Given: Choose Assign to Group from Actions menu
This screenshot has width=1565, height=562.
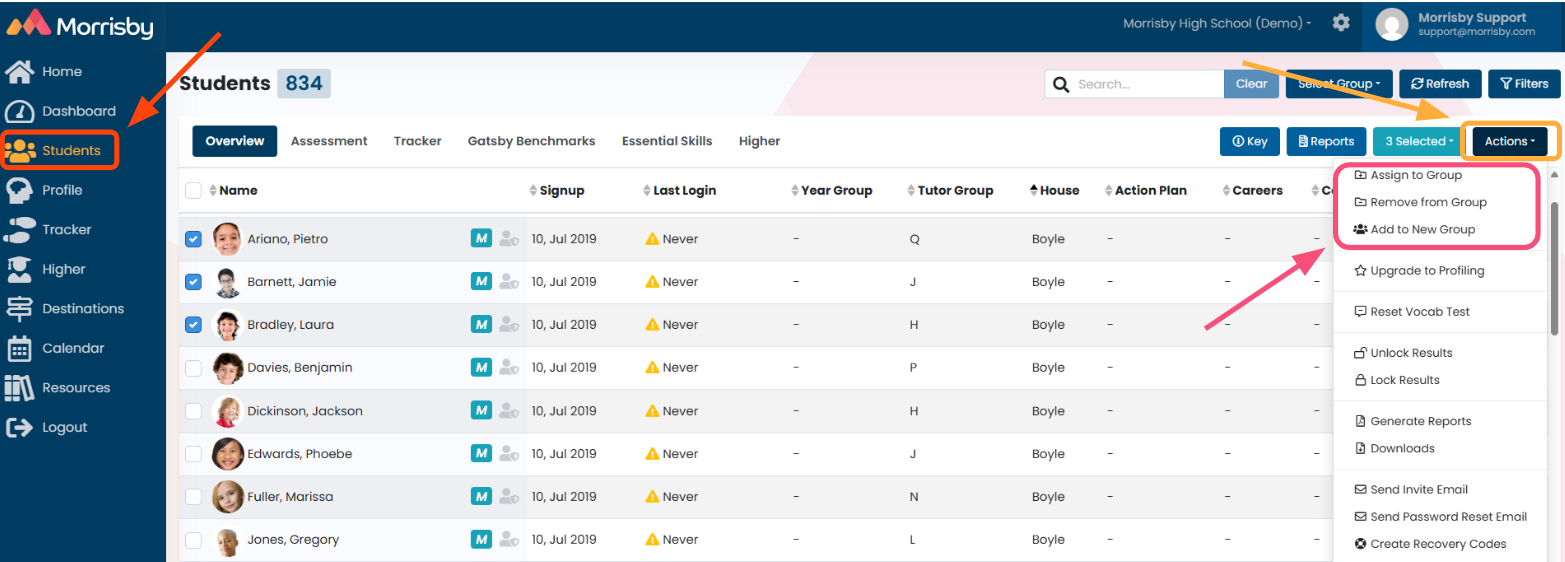Looking at the screenshot, I should point(1408,175).
